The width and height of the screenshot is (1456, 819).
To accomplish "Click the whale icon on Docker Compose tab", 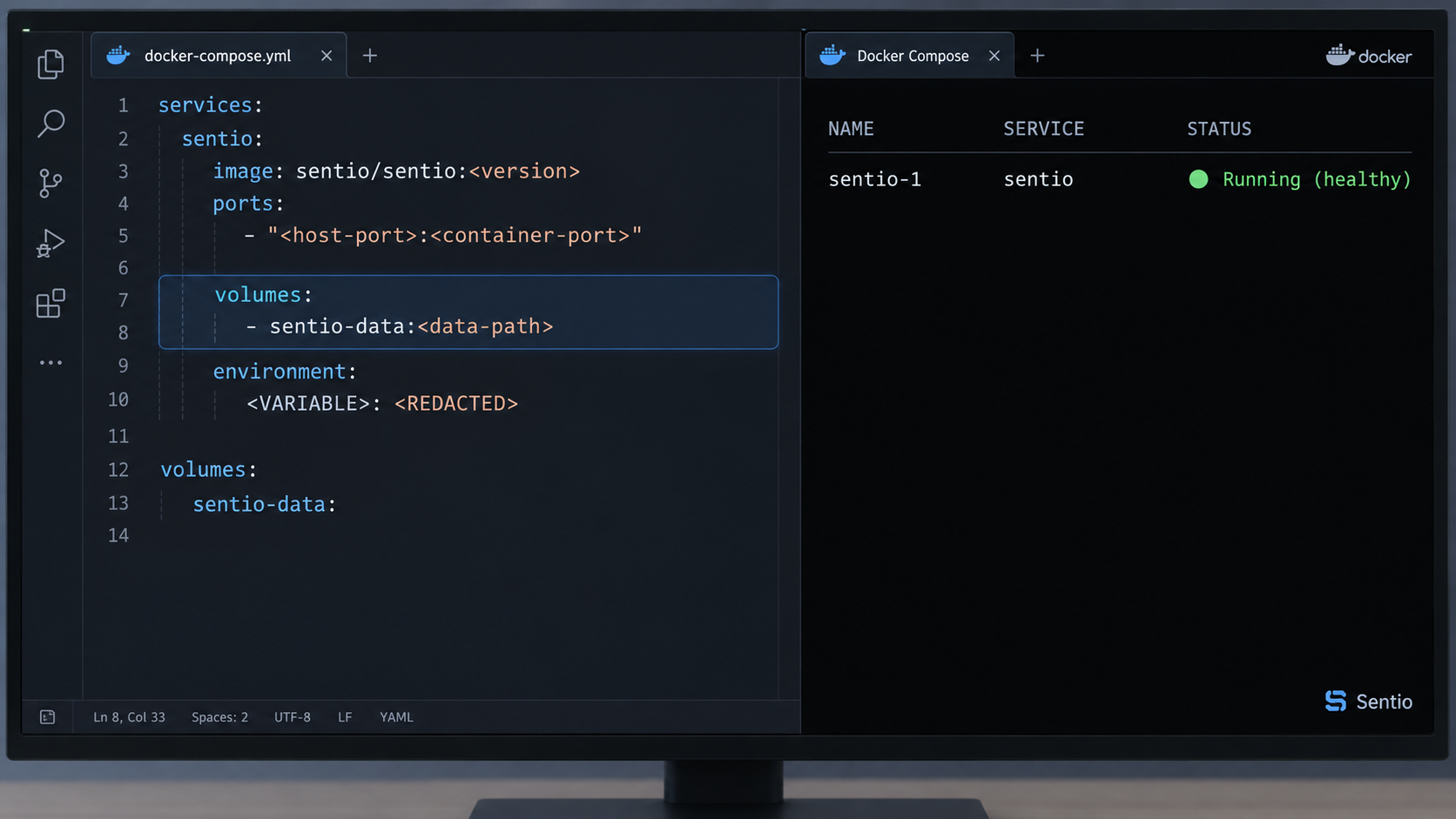I will click(x=832, y=56).
